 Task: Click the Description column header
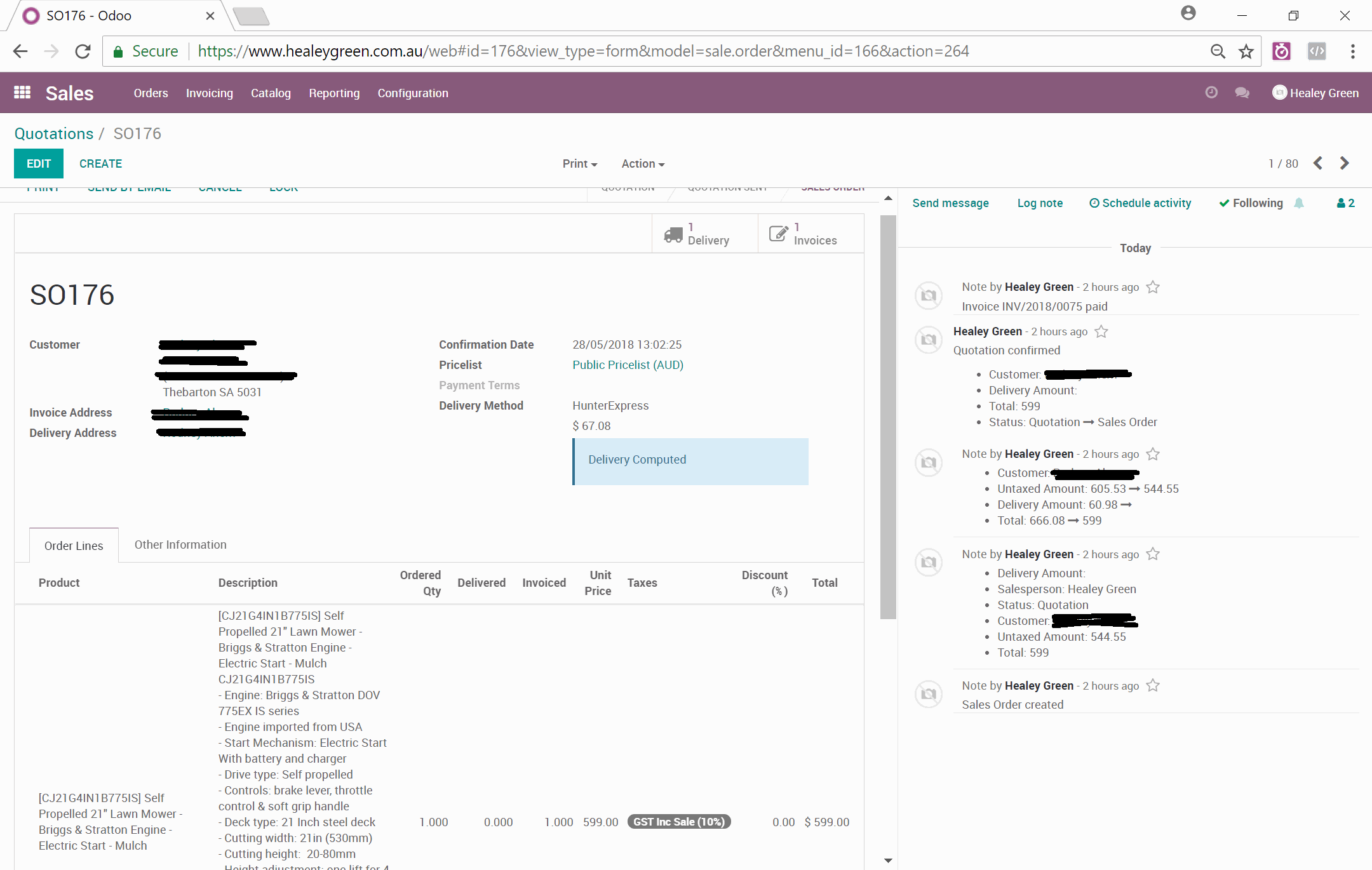(x=248, y=583)
